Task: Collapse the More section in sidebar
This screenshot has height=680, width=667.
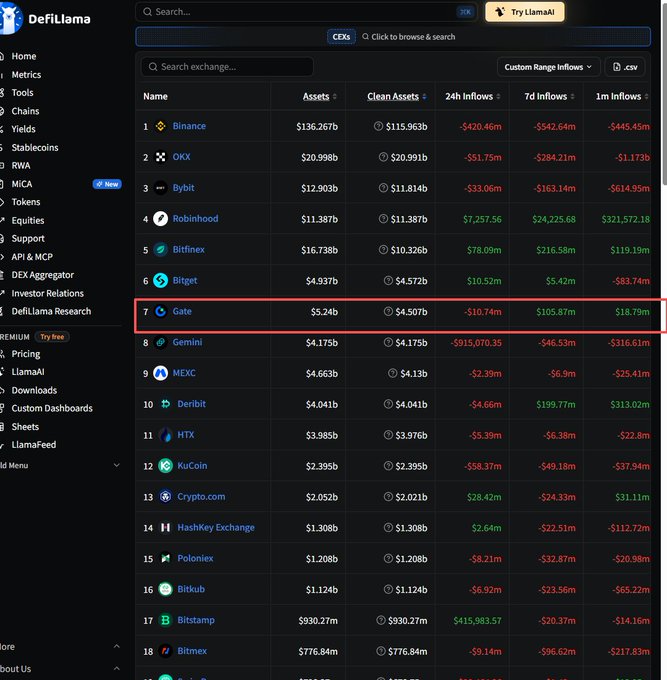Action: coord(117,646)
